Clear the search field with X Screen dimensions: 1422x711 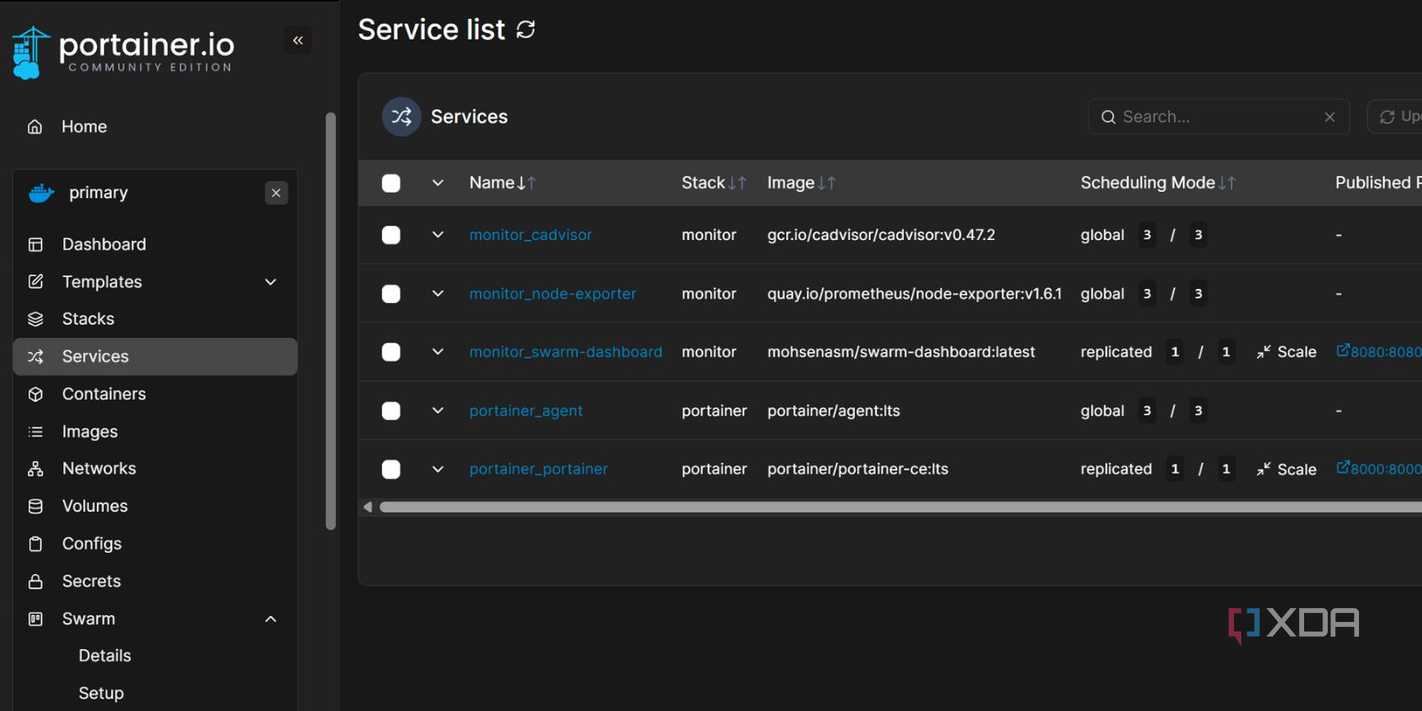[1330, 117]
